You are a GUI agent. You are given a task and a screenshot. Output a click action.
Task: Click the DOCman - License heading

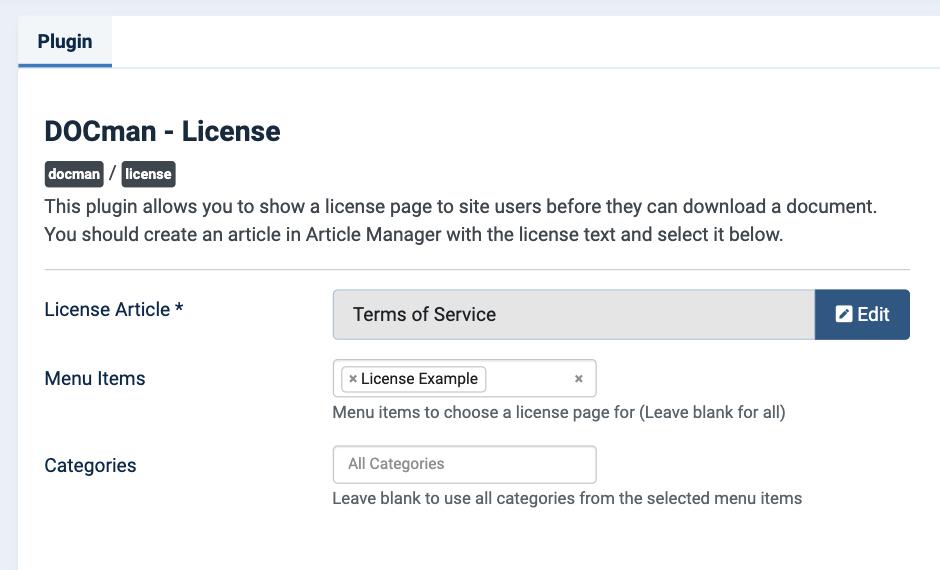(x=162, y=131)
